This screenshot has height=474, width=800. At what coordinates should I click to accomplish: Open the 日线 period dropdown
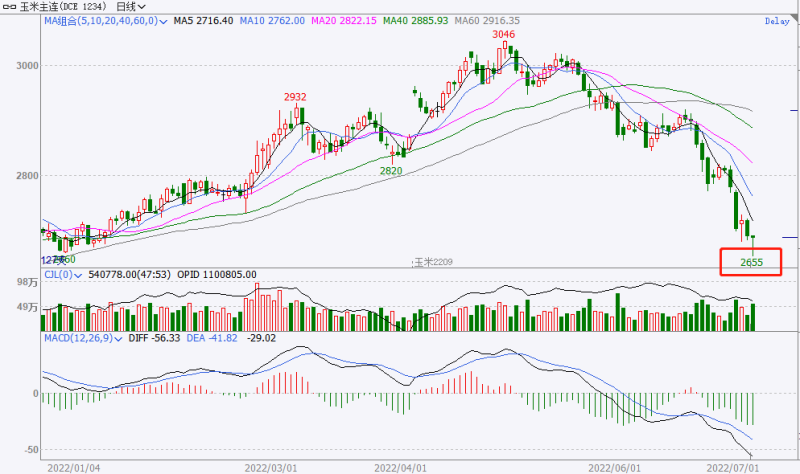[x=133, y=6]
